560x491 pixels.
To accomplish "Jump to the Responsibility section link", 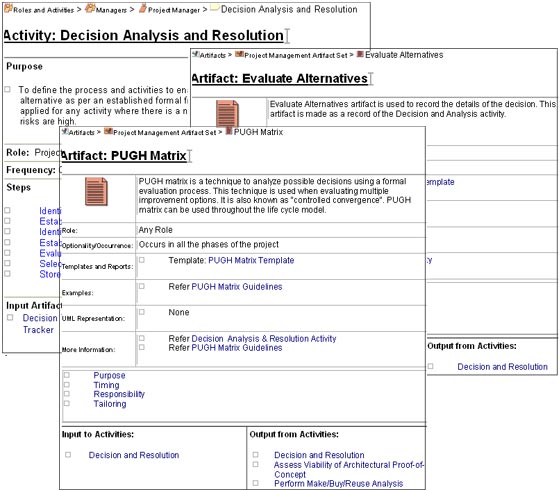I will 119,394.
